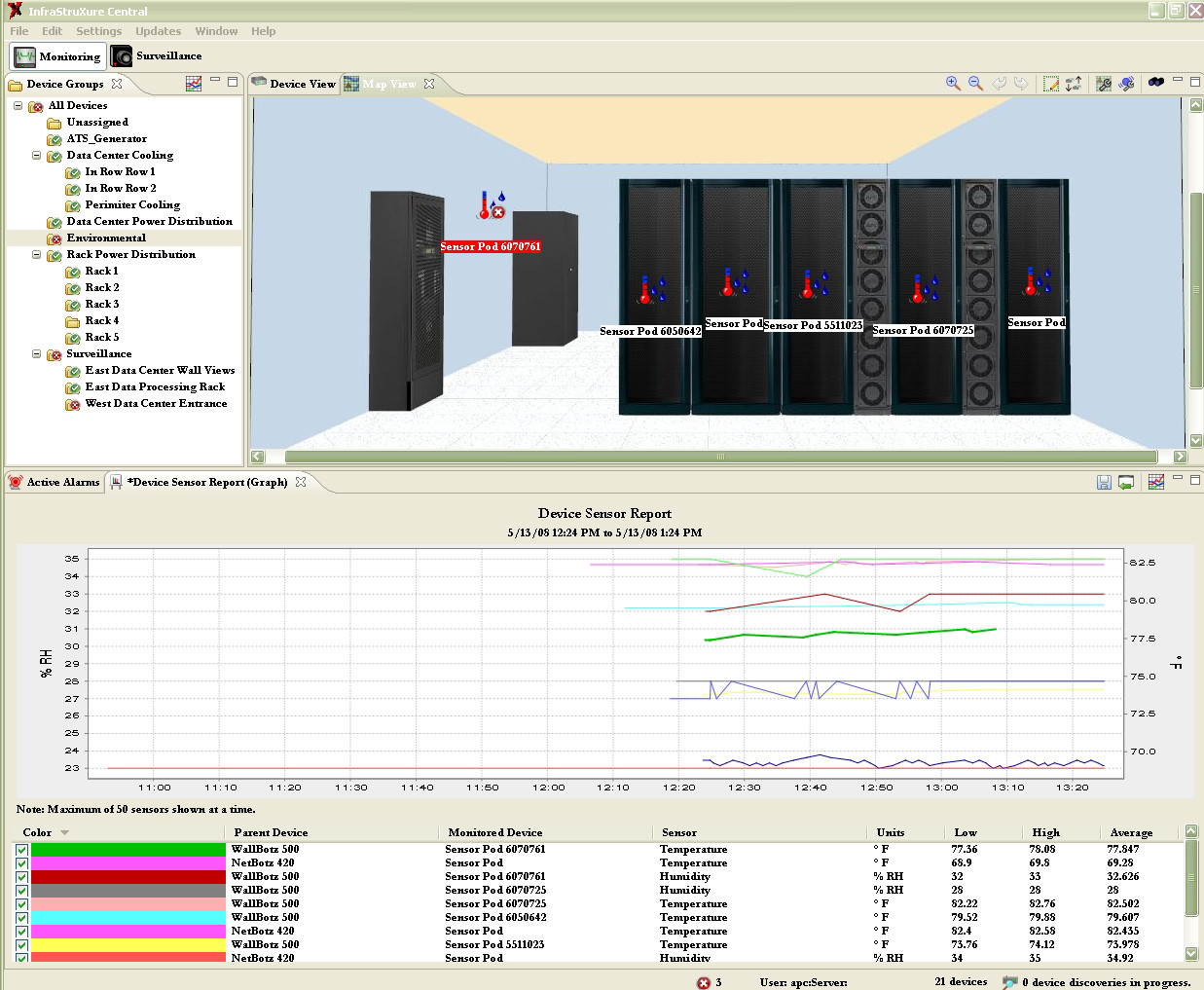Click the redo arrow in map toolbar
The image size is (1204, 990).
[1021, 84]
